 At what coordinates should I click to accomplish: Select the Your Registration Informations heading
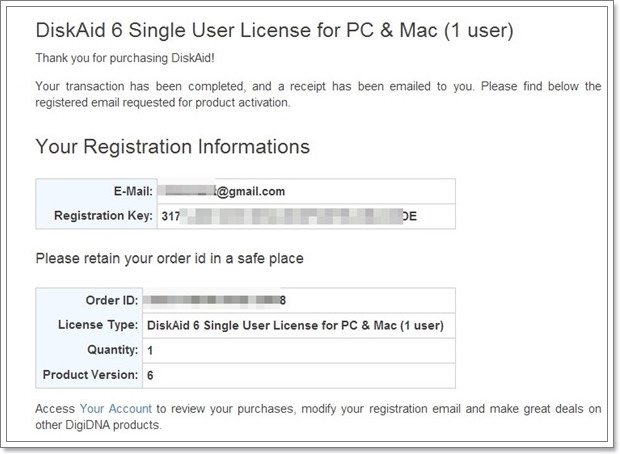click(x=172, y=147)
